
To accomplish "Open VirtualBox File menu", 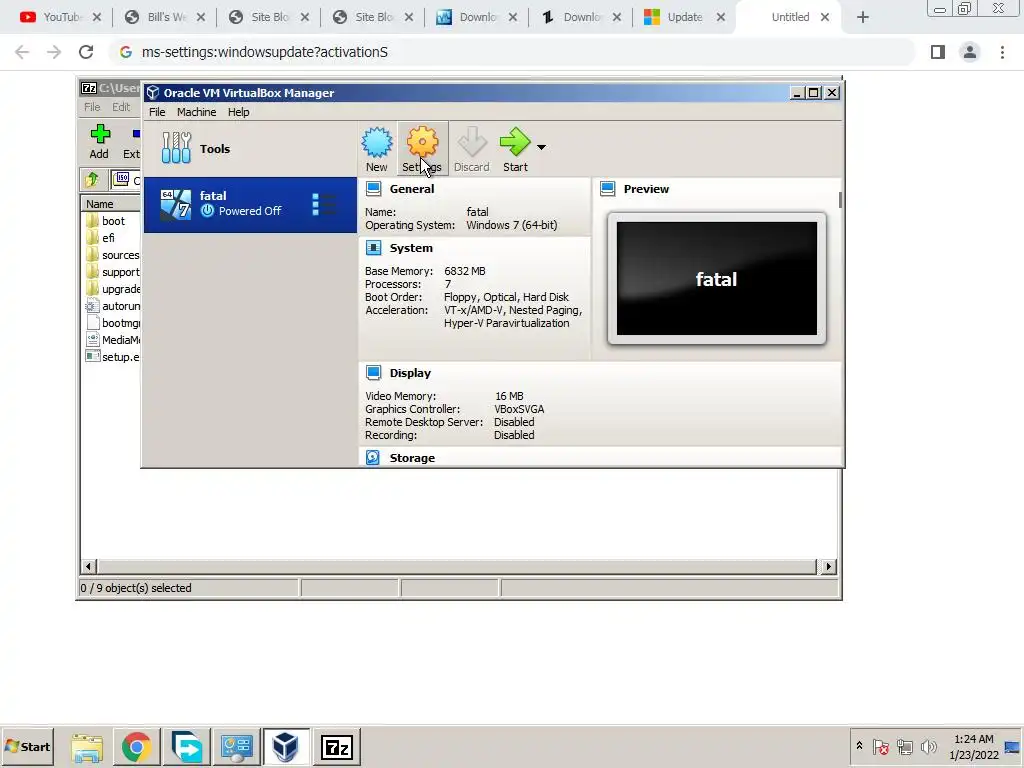I will point(157,112).
